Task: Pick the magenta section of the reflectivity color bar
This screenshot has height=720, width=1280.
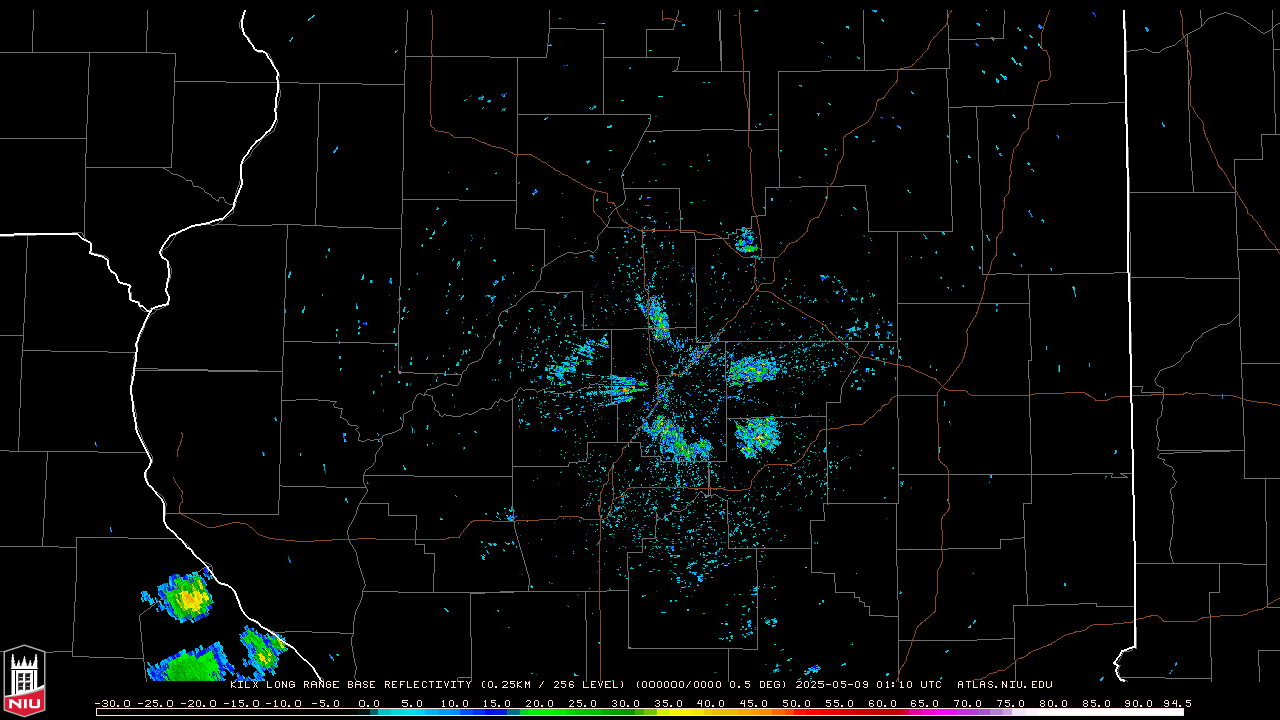Action: tap(930, 713)
